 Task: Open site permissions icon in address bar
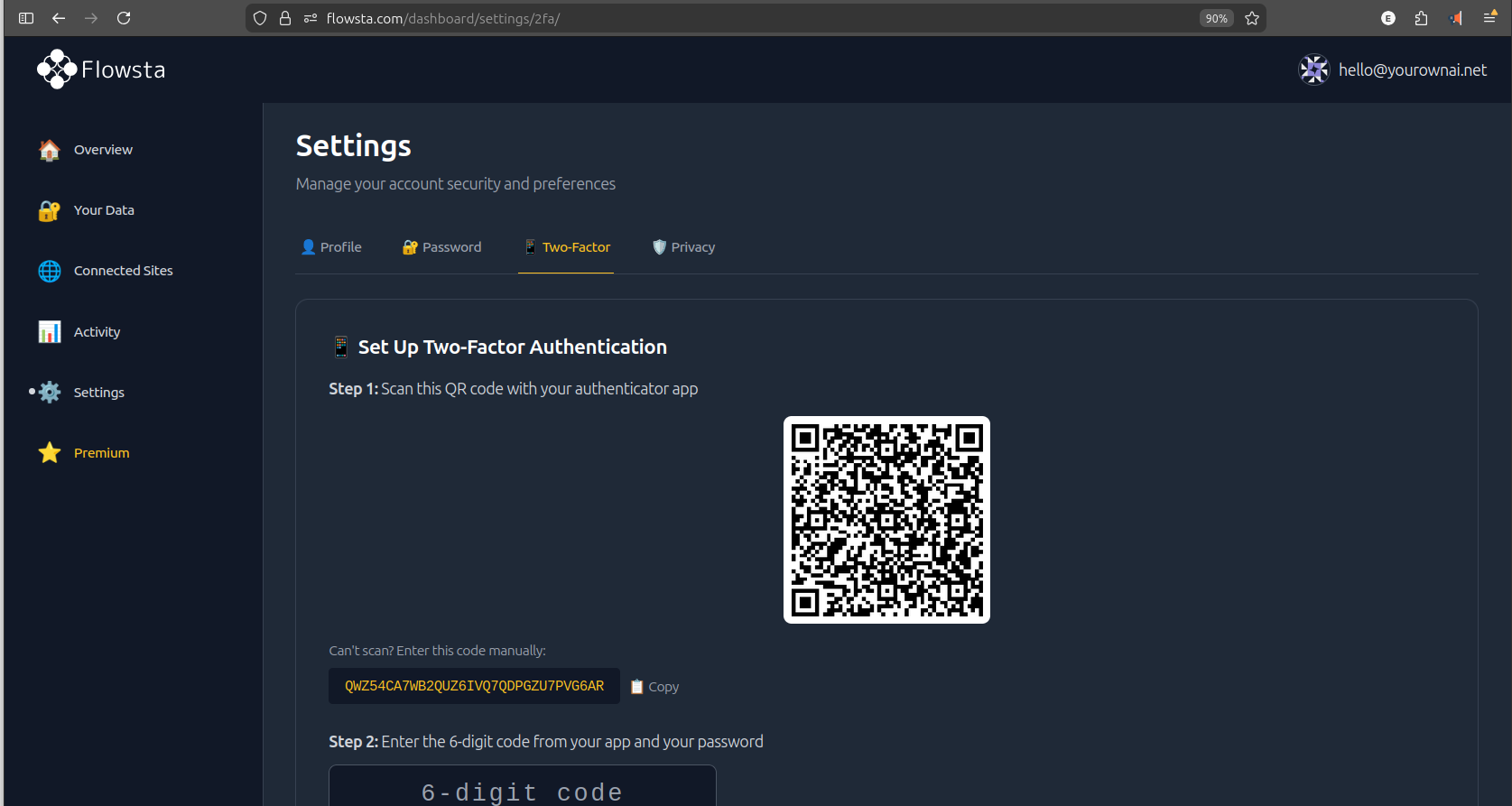(x=311, y=18)
